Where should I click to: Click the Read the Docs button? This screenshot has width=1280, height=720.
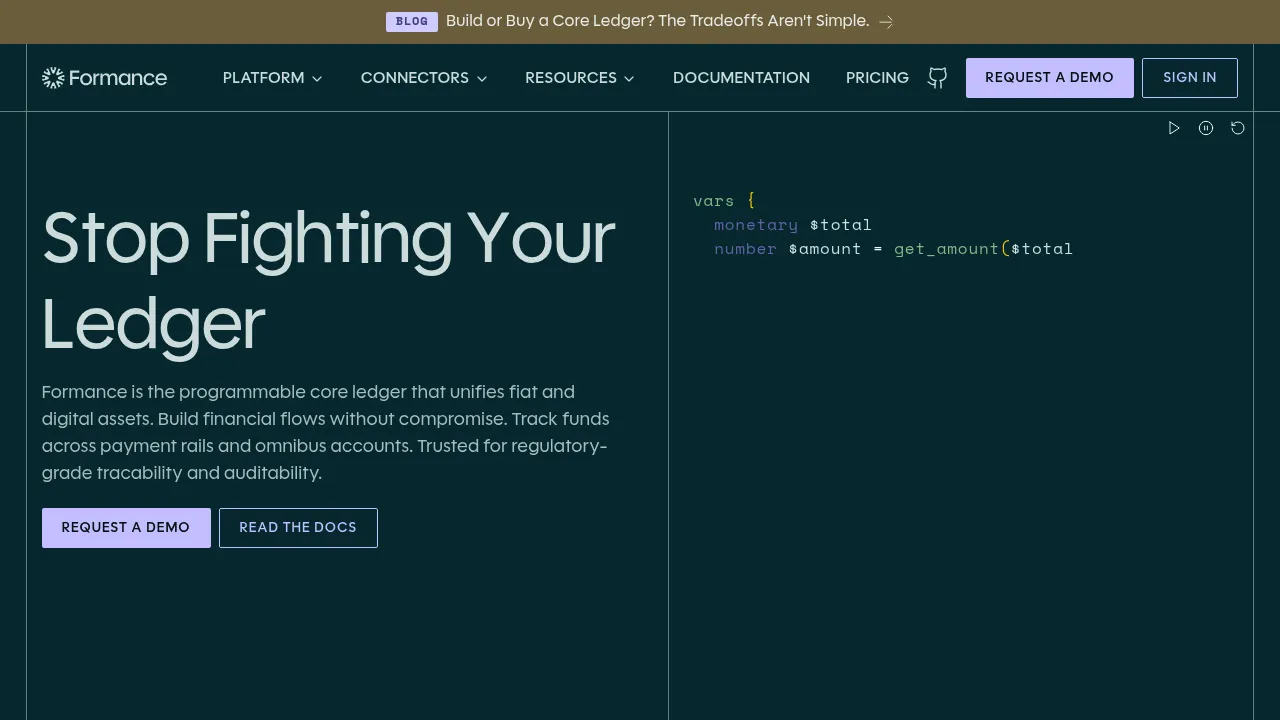(298, 528)
